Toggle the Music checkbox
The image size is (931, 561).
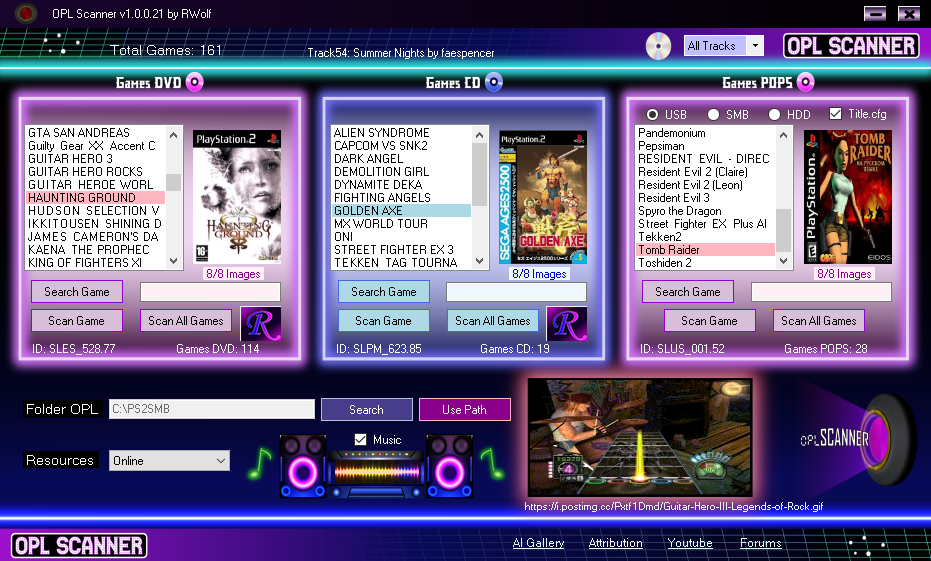tap(360, 439)
